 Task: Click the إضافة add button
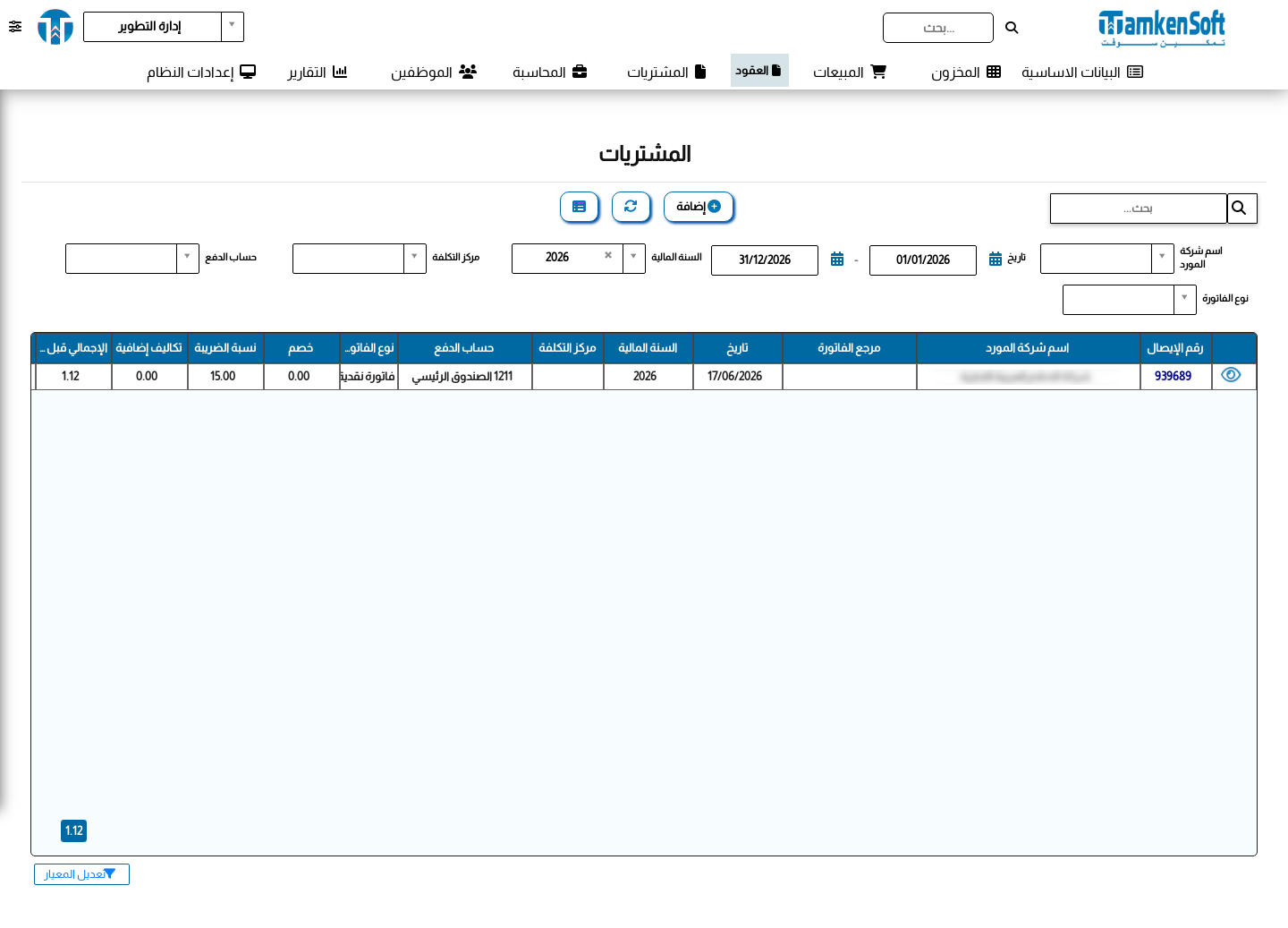[699, 207]
